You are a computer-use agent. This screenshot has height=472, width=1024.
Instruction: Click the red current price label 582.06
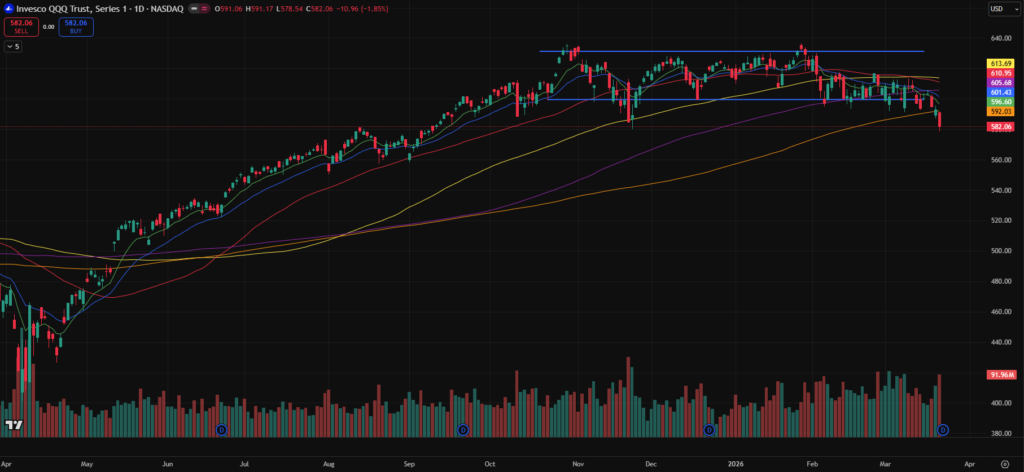pyautogui.click(x=1000, y=127)
